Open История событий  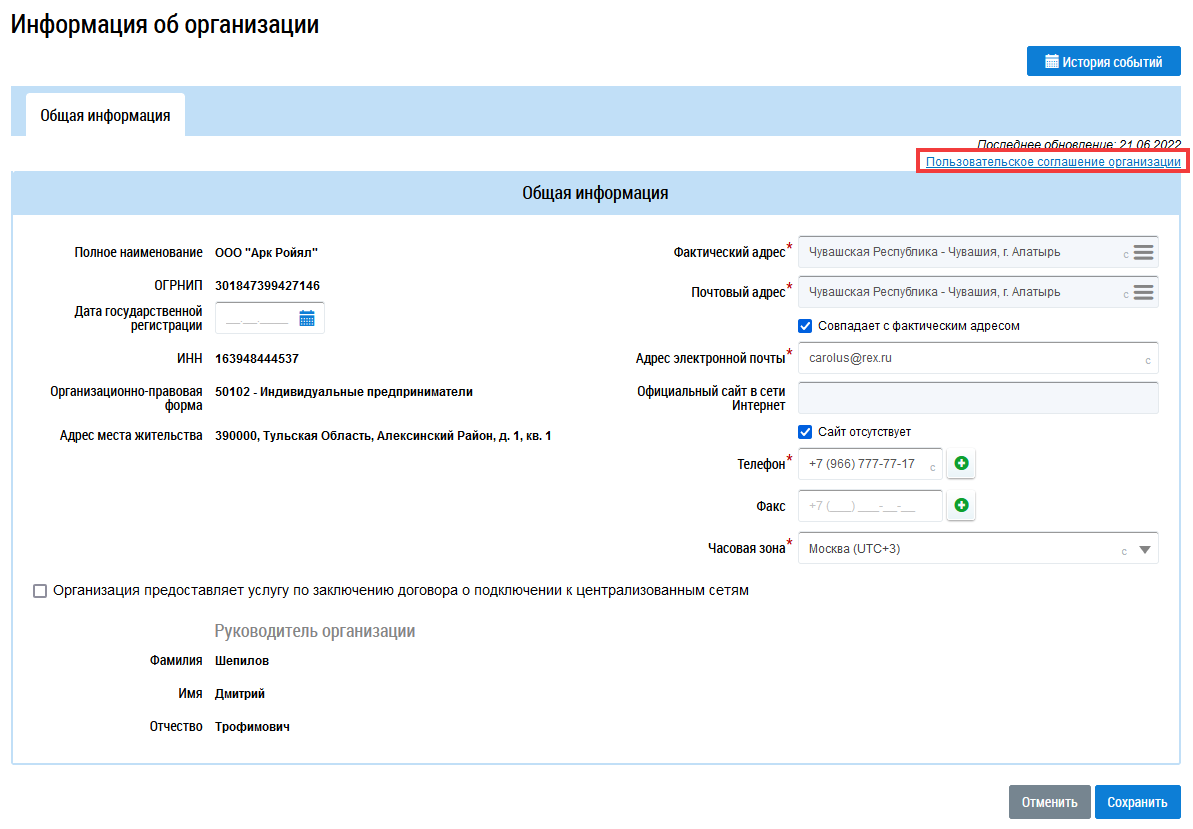pos(1103,61)
